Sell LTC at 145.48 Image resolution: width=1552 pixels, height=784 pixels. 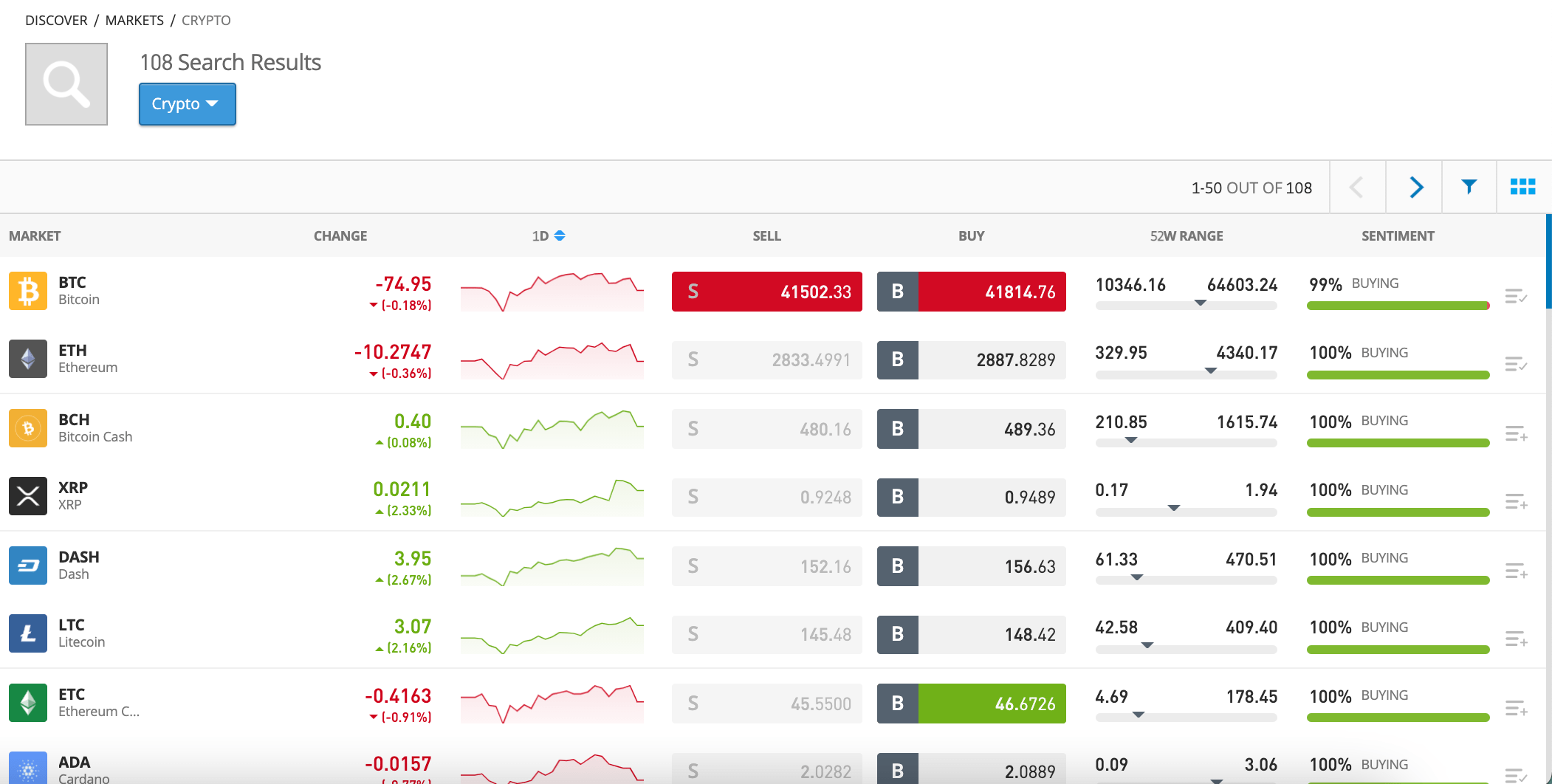tap(767, 634)
